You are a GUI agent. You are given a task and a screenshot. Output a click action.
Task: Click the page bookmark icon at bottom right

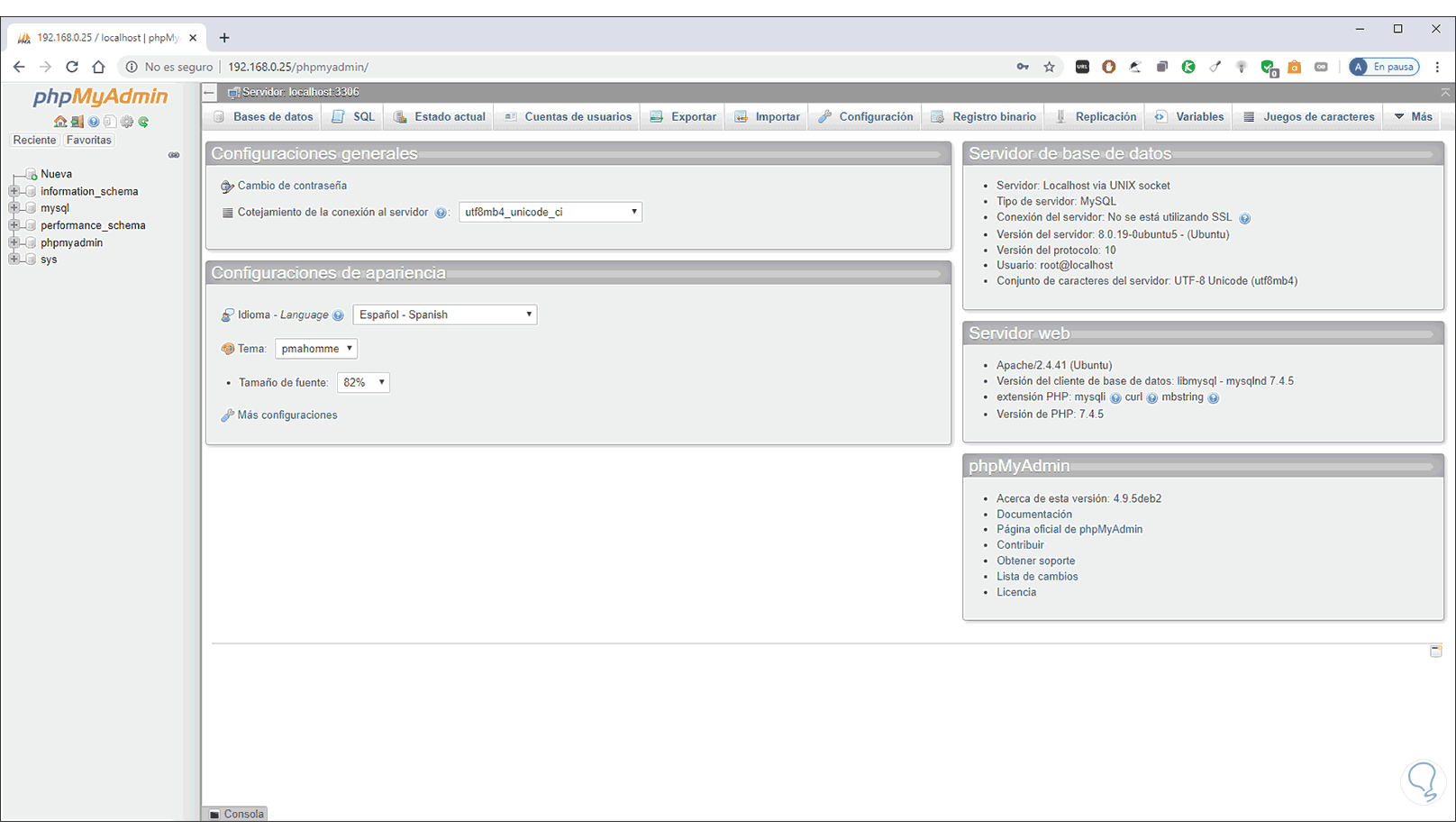[x=1436, y=651]
